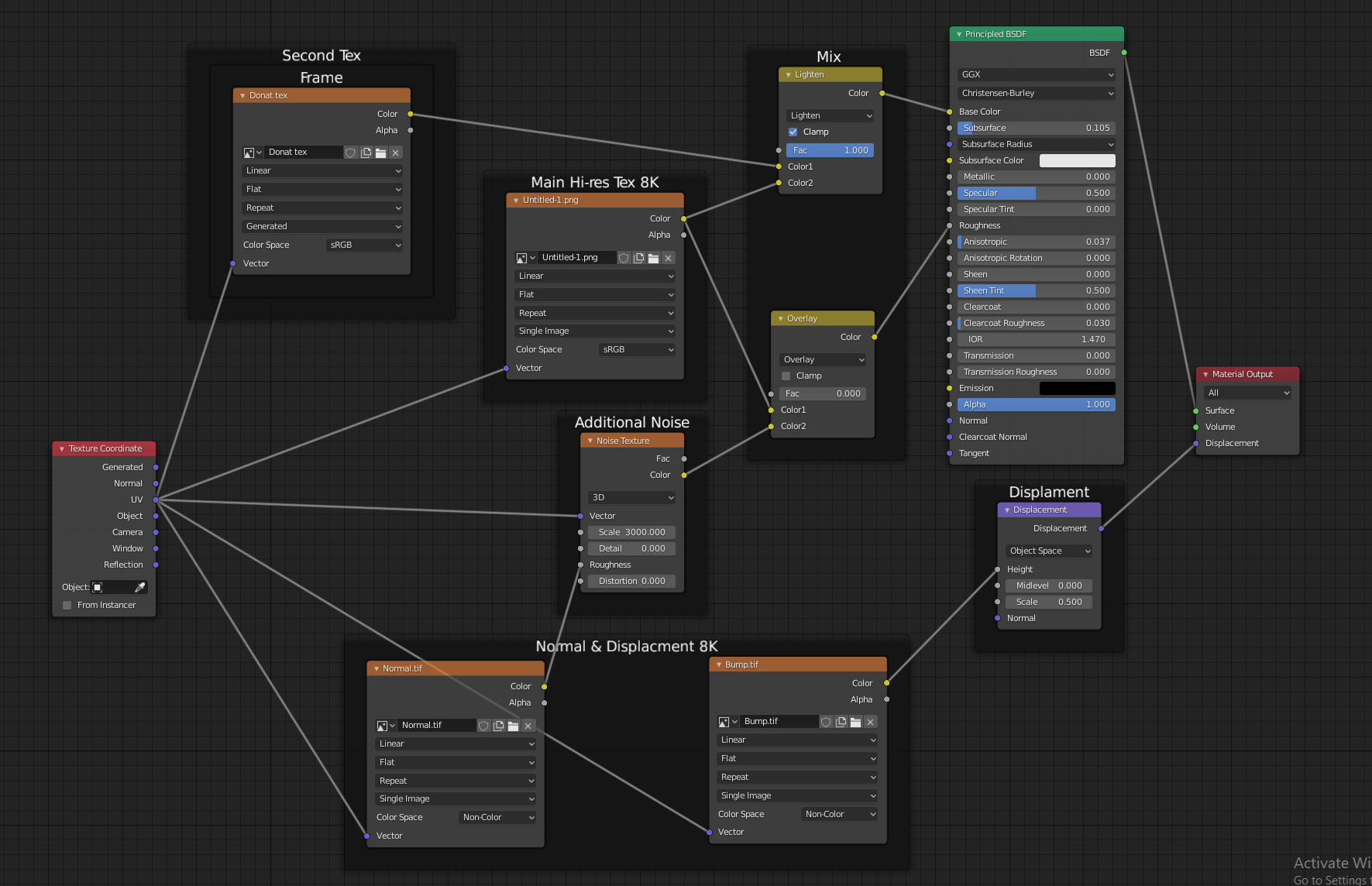The width and height of the screenshot is (1372, 886).
Task: Open a file browser for Bump.tif
Action: point(855,721)
